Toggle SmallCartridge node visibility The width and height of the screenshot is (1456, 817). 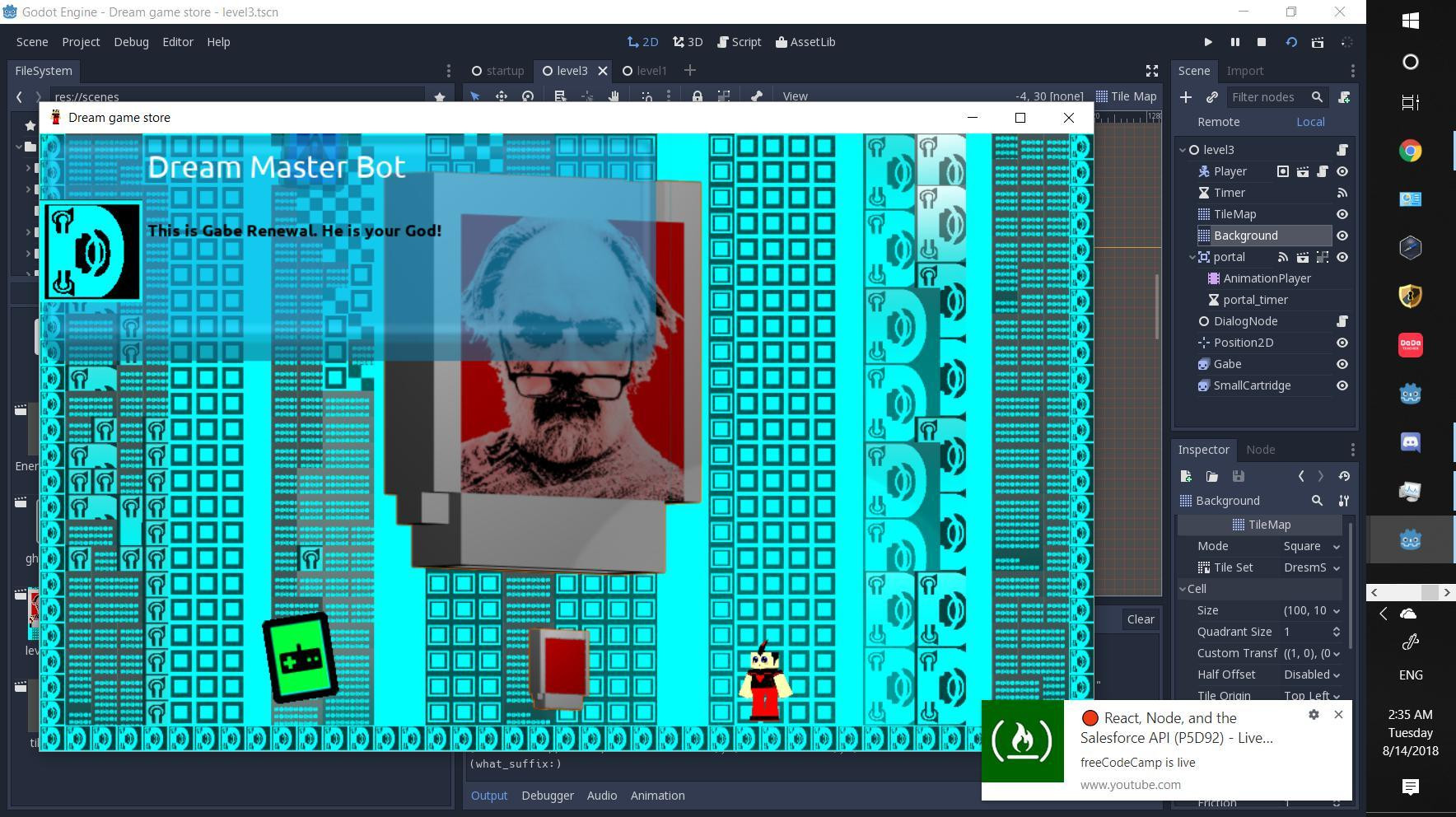(1342, 385)
